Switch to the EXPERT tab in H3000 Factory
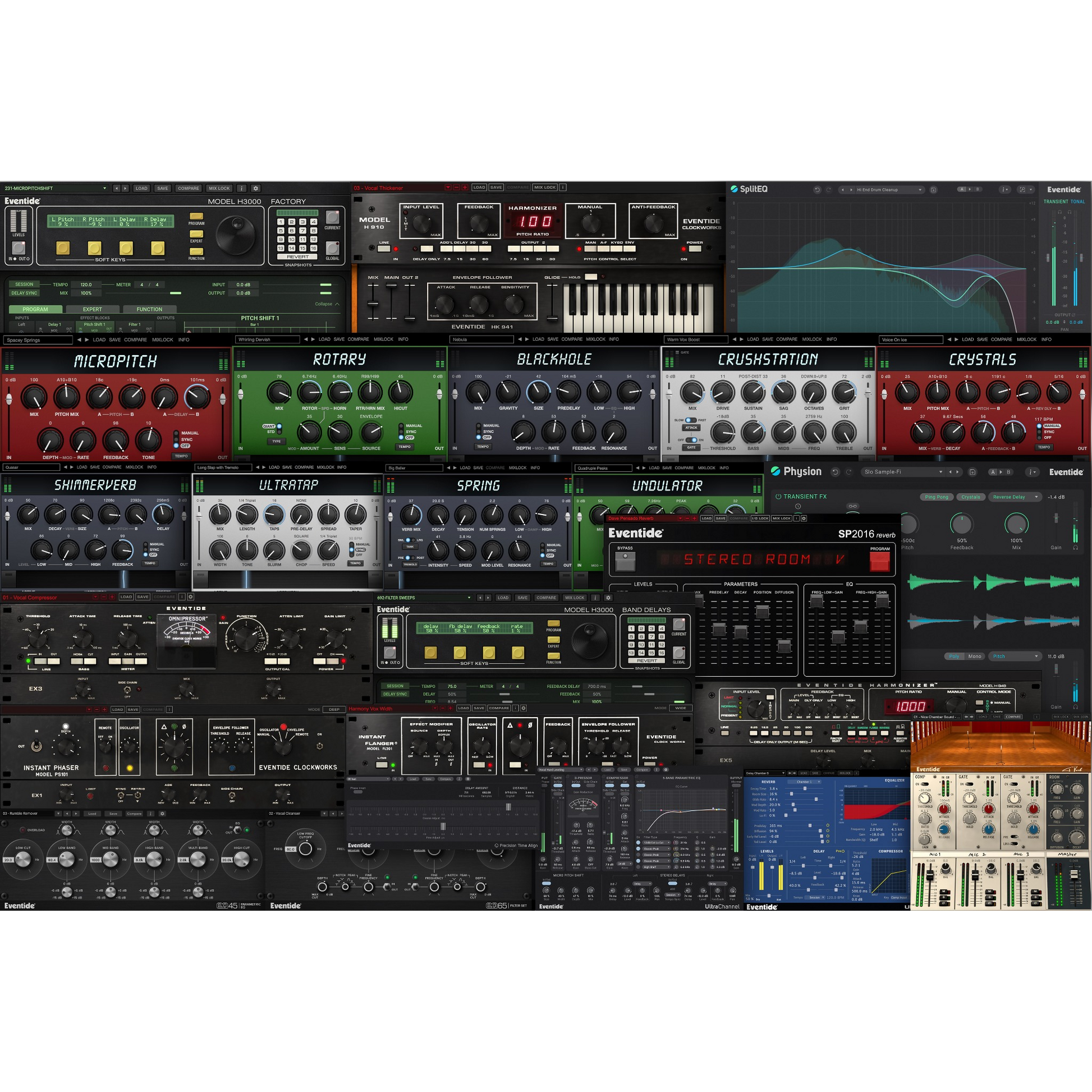 (92, 309)
